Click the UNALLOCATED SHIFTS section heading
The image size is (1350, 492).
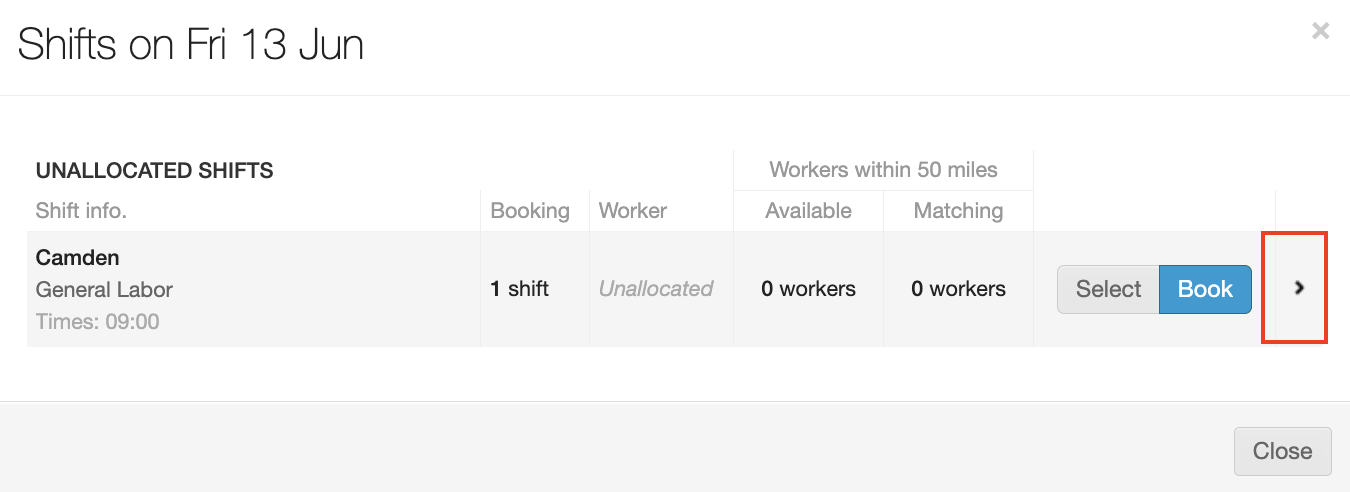pyautogui.click(x=154, y=171)
